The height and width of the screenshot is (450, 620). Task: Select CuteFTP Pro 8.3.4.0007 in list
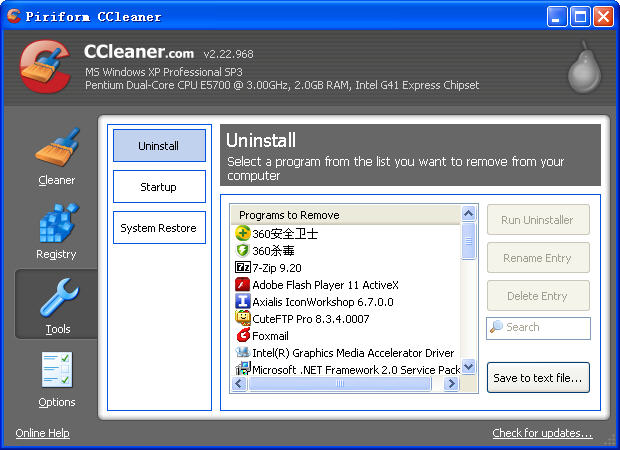point(310,319)
